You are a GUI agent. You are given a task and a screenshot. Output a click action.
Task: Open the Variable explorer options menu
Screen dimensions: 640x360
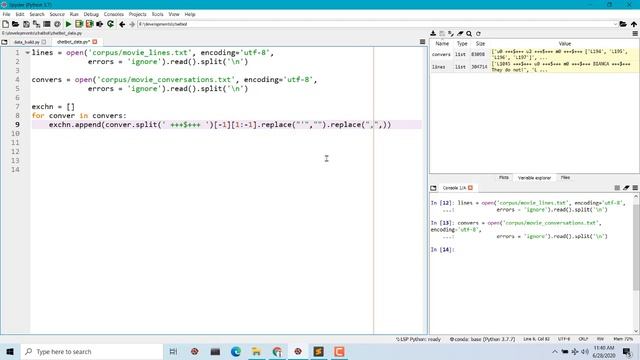[635, 33]
